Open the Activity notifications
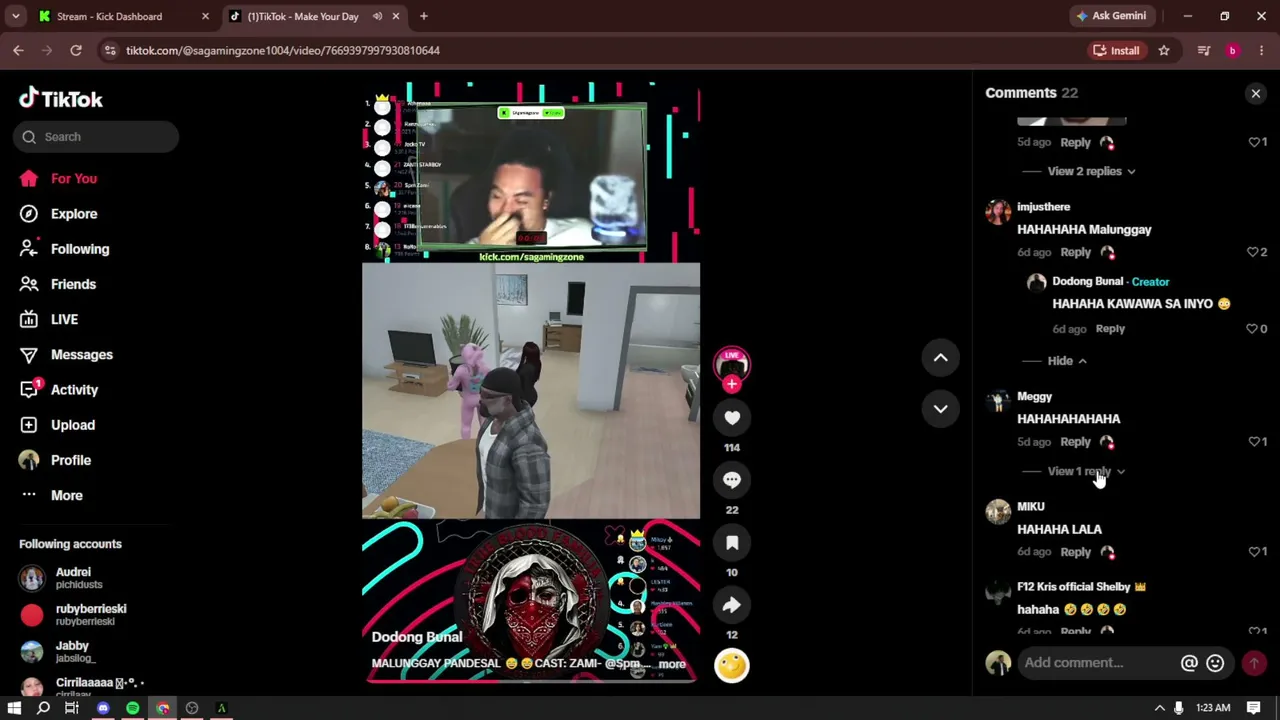Screen dimensions: 1280x720 click(74, 390)
